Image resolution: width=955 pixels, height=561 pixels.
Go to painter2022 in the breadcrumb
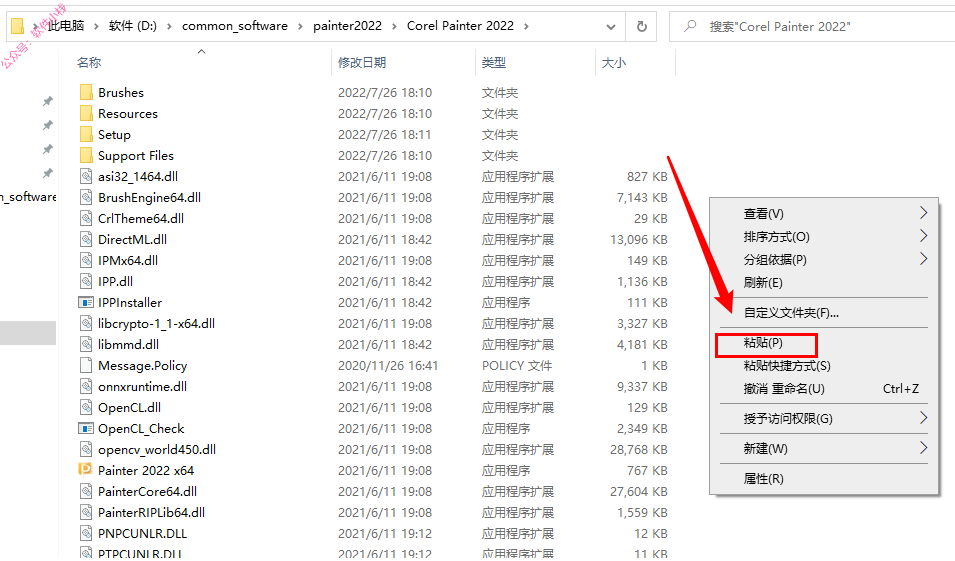[x=347, y=26]
